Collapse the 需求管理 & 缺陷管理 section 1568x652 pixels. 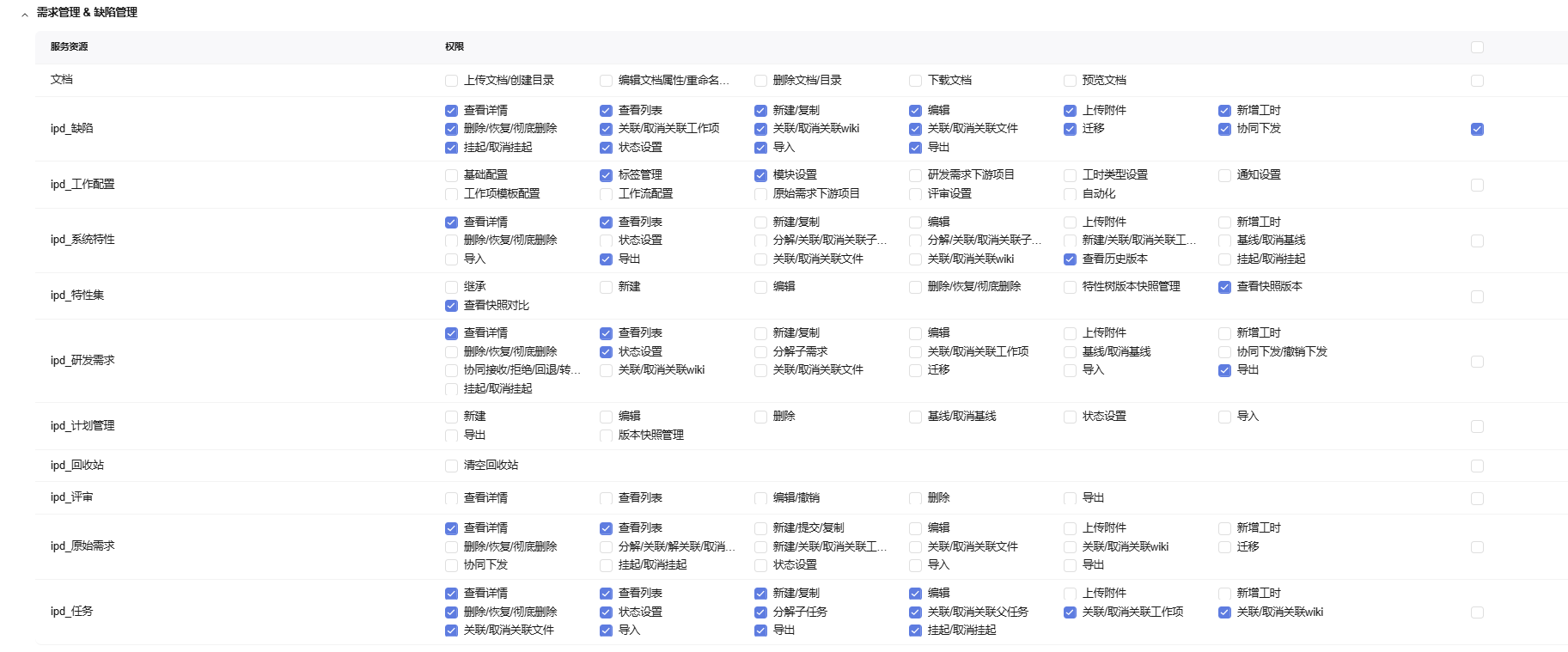point(25,14)
